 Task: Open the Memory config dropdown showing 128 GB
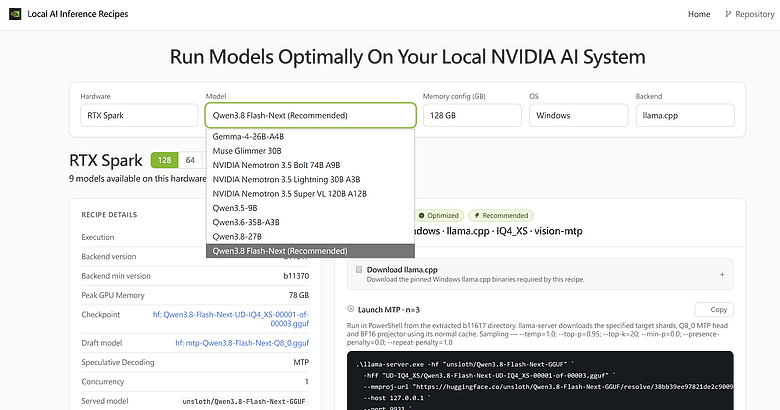(472, 115)
